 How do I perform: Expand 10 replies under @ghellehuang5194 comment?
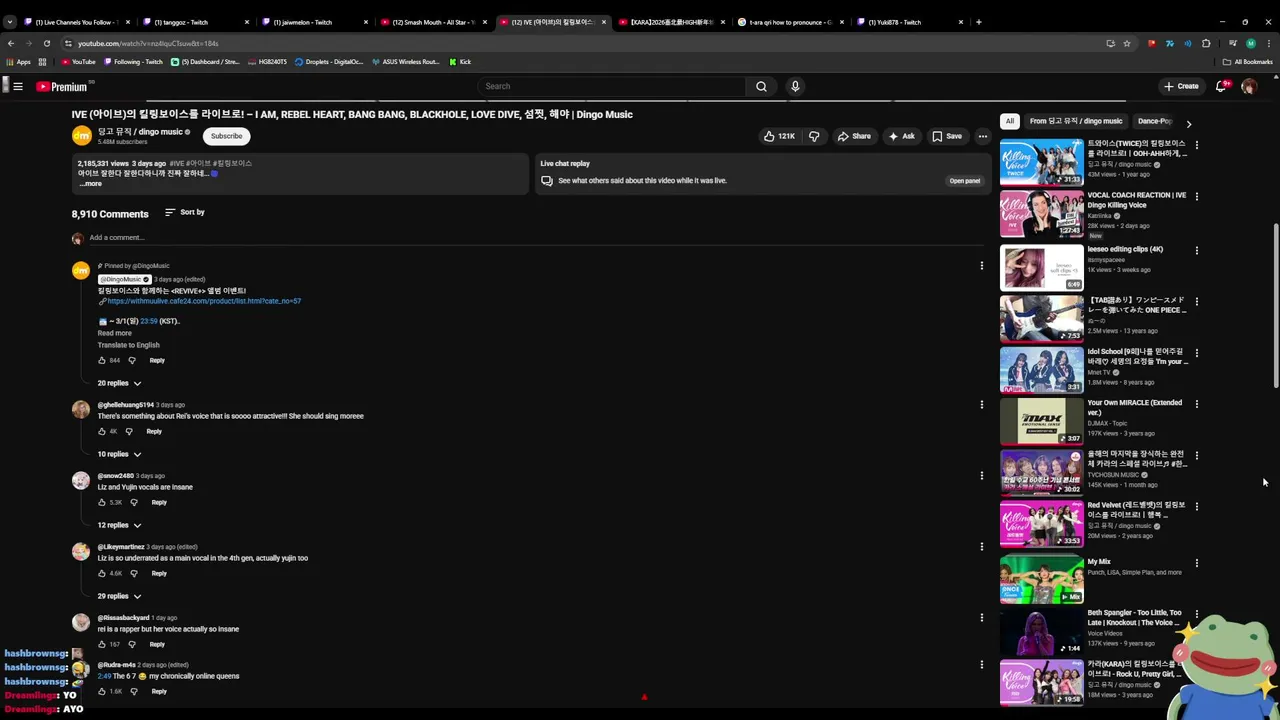click(x=119, y=454)
